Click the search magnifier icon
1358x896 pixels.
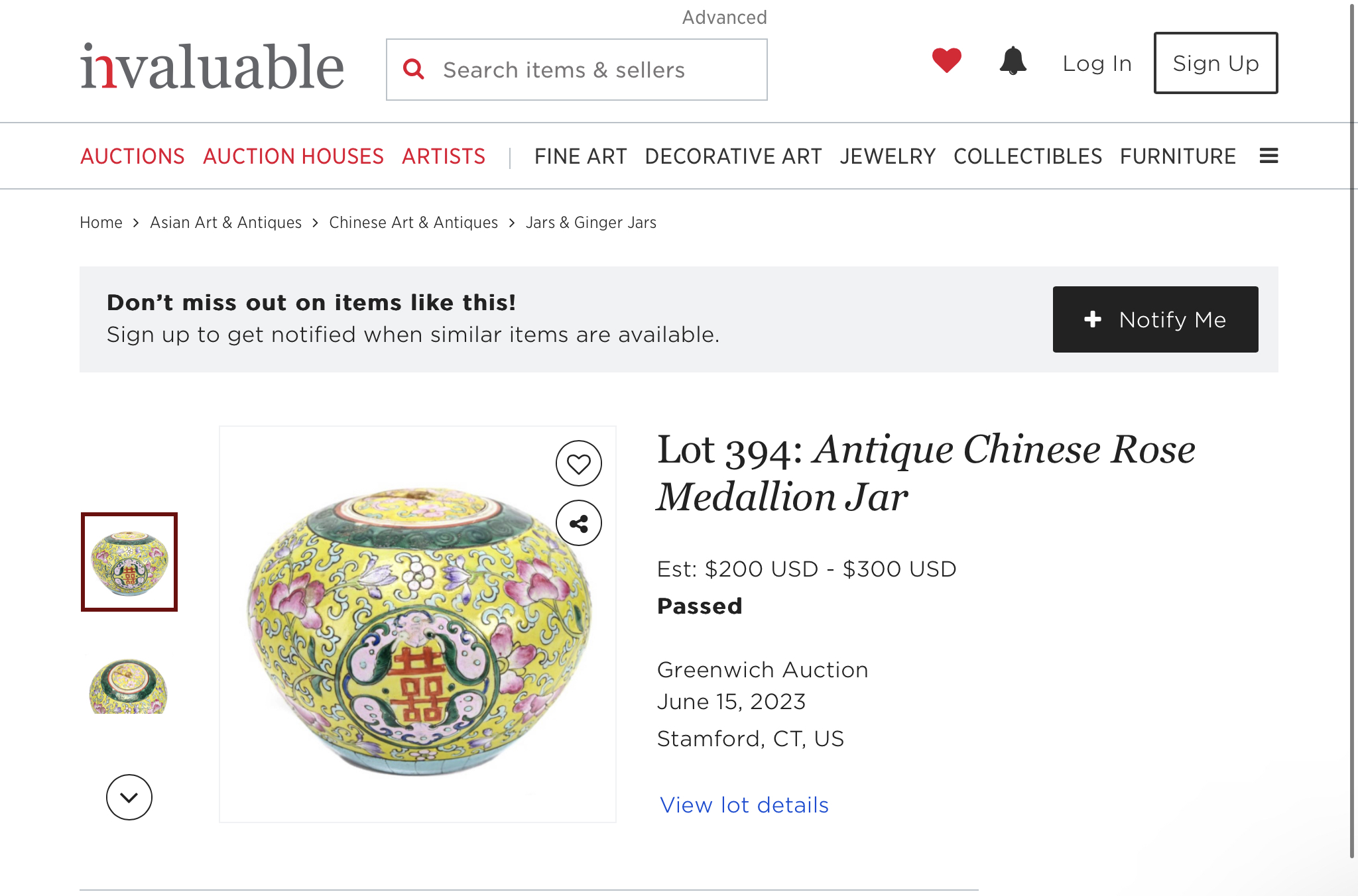pyautogui.click(x=414, y=69)
